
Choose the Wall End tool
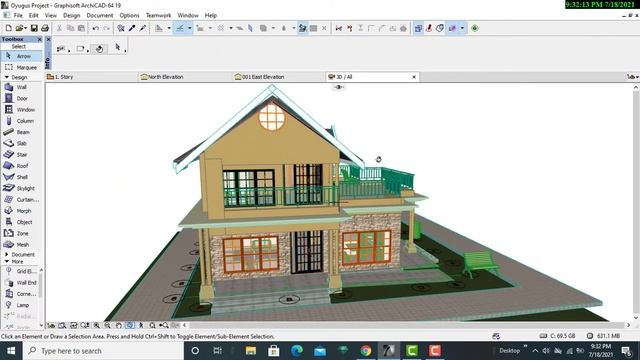coord(20,282)
